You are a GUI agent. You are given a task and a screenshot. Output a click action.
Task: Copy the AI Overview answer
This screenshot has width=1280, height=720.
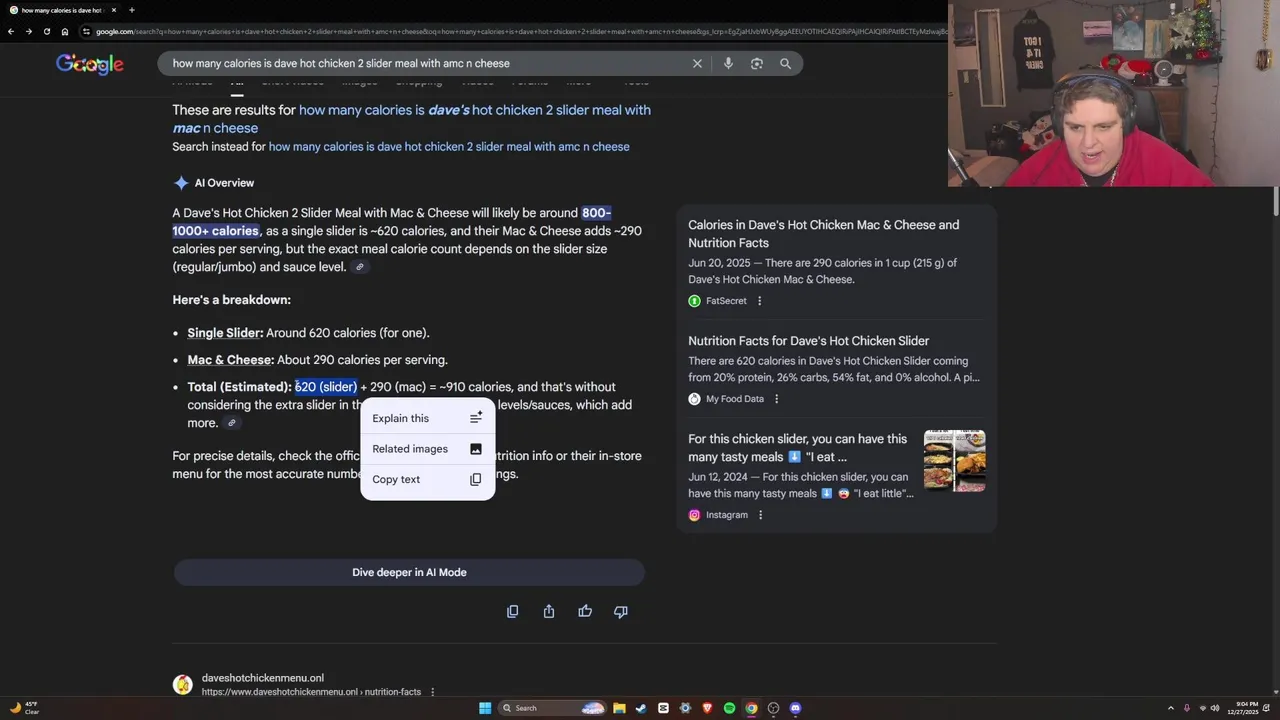coord(513,611)
